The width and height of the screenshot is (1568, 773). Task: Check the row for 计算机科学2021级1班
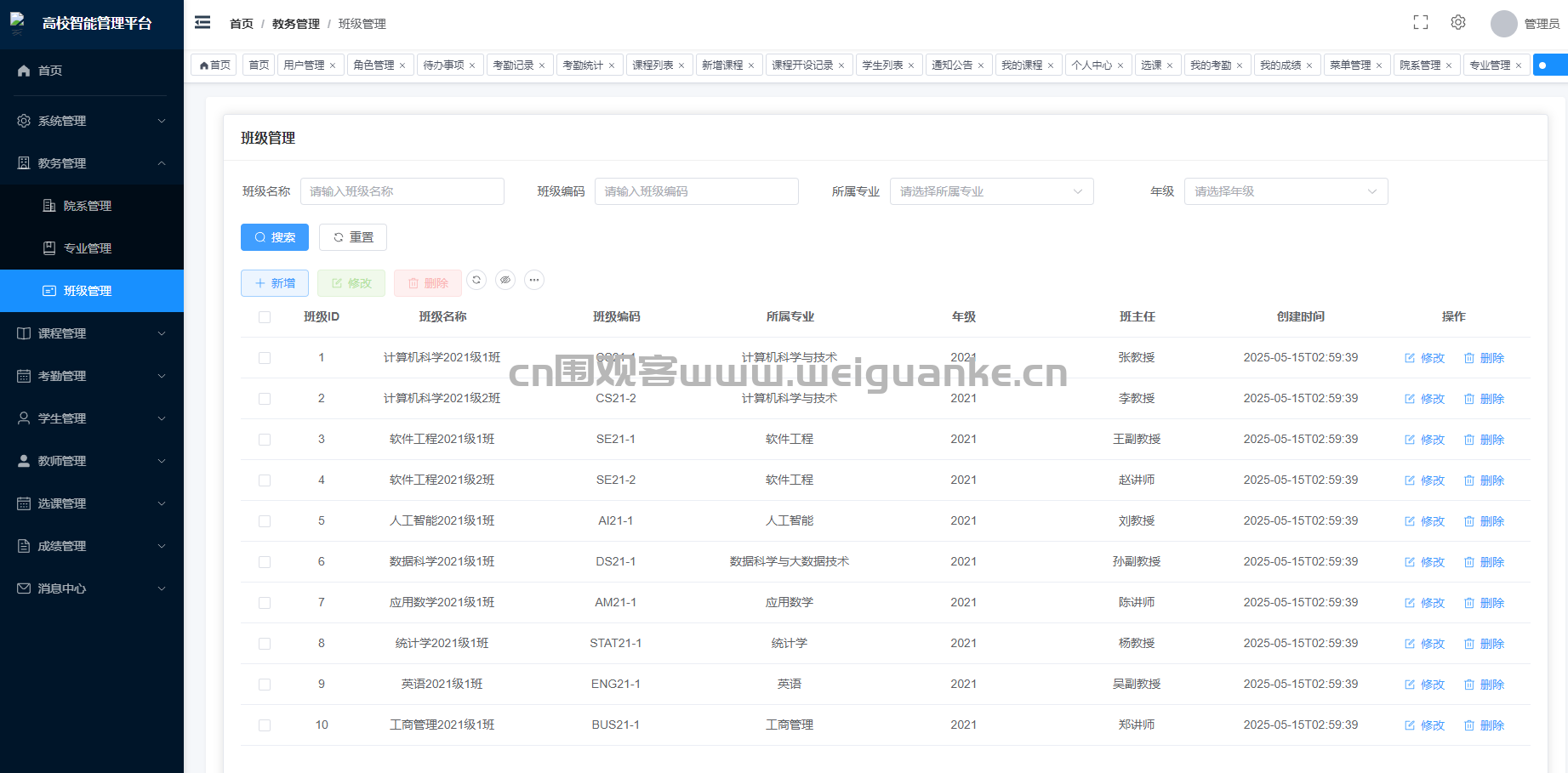coord(265,358)
